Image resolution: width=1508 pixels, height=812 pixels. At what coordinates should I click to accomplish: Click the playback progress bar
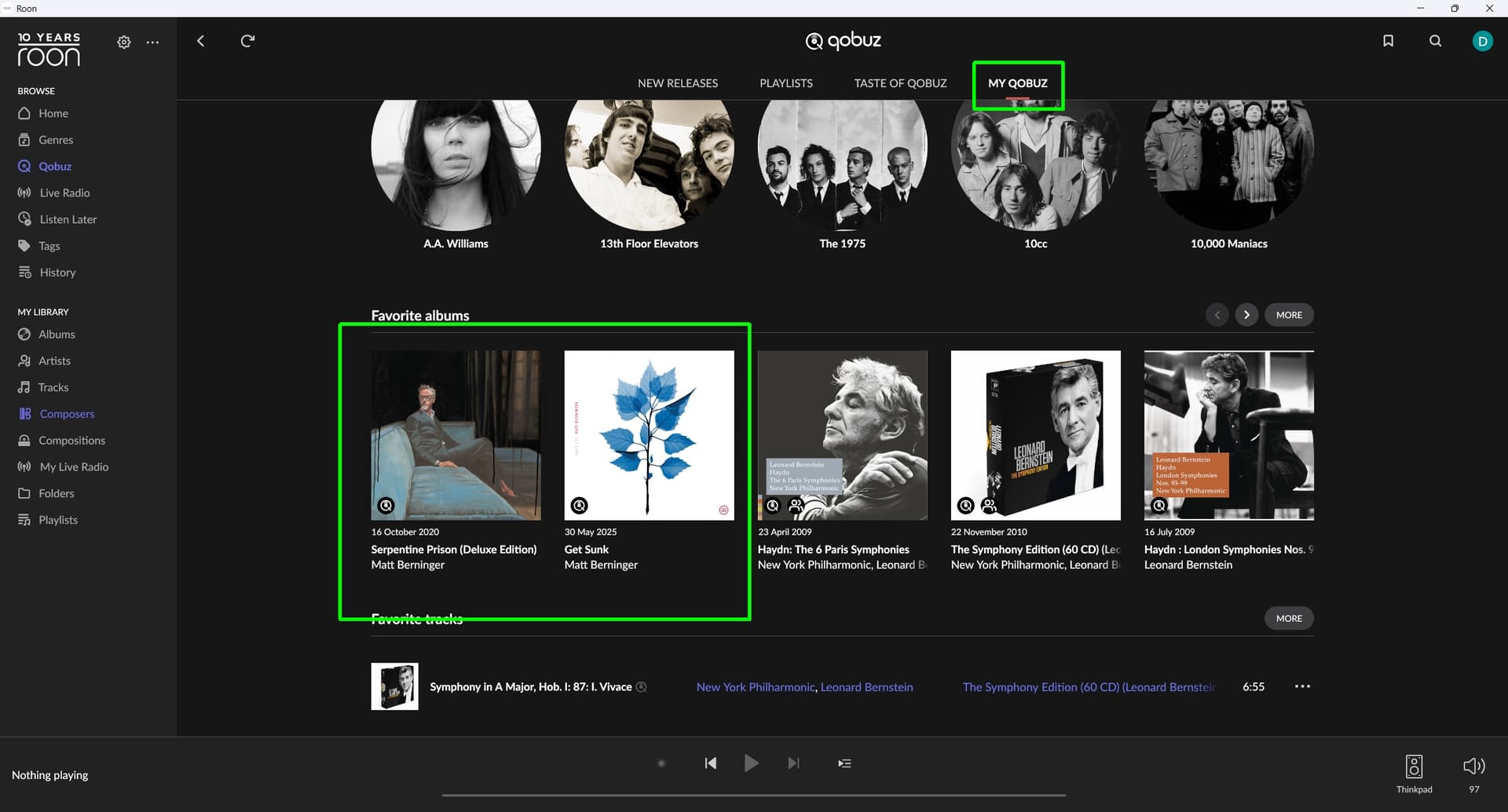pyautogui.click(x=753, y=795)
